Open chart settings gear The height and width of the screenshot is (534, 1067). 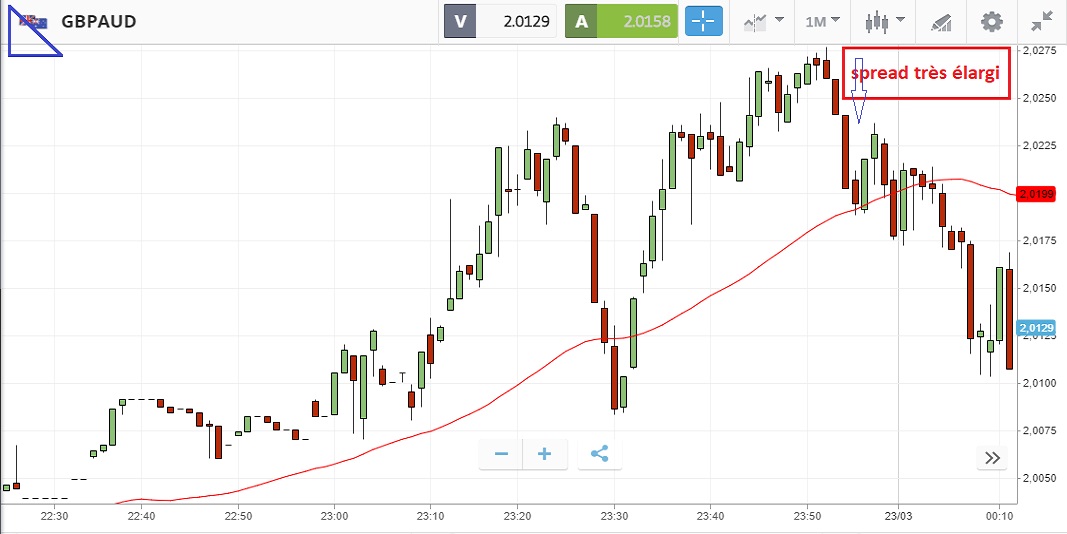click(x=991, y=21)
